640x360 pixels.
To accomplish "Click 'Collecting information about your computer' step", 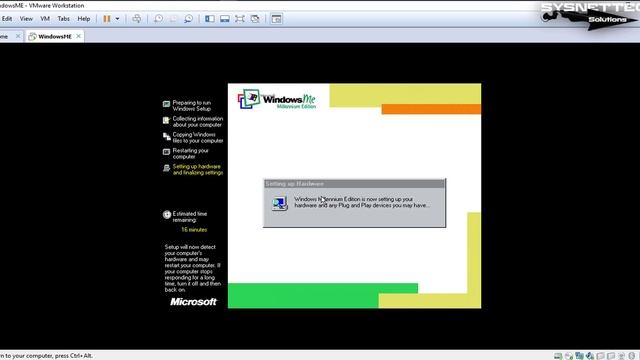I will [x=198, y=122].
